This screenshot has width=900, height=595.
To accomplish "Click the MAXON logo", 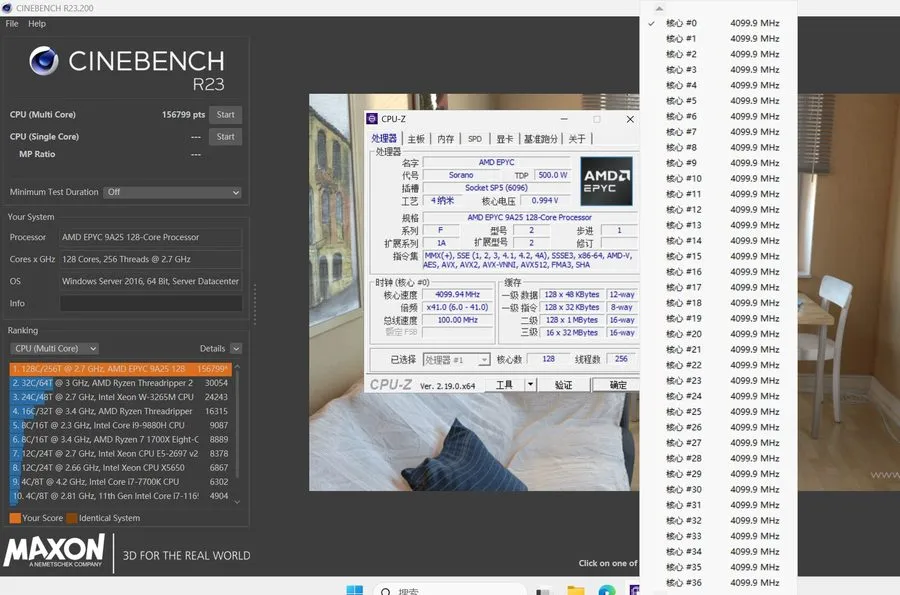I will [55, 551].
